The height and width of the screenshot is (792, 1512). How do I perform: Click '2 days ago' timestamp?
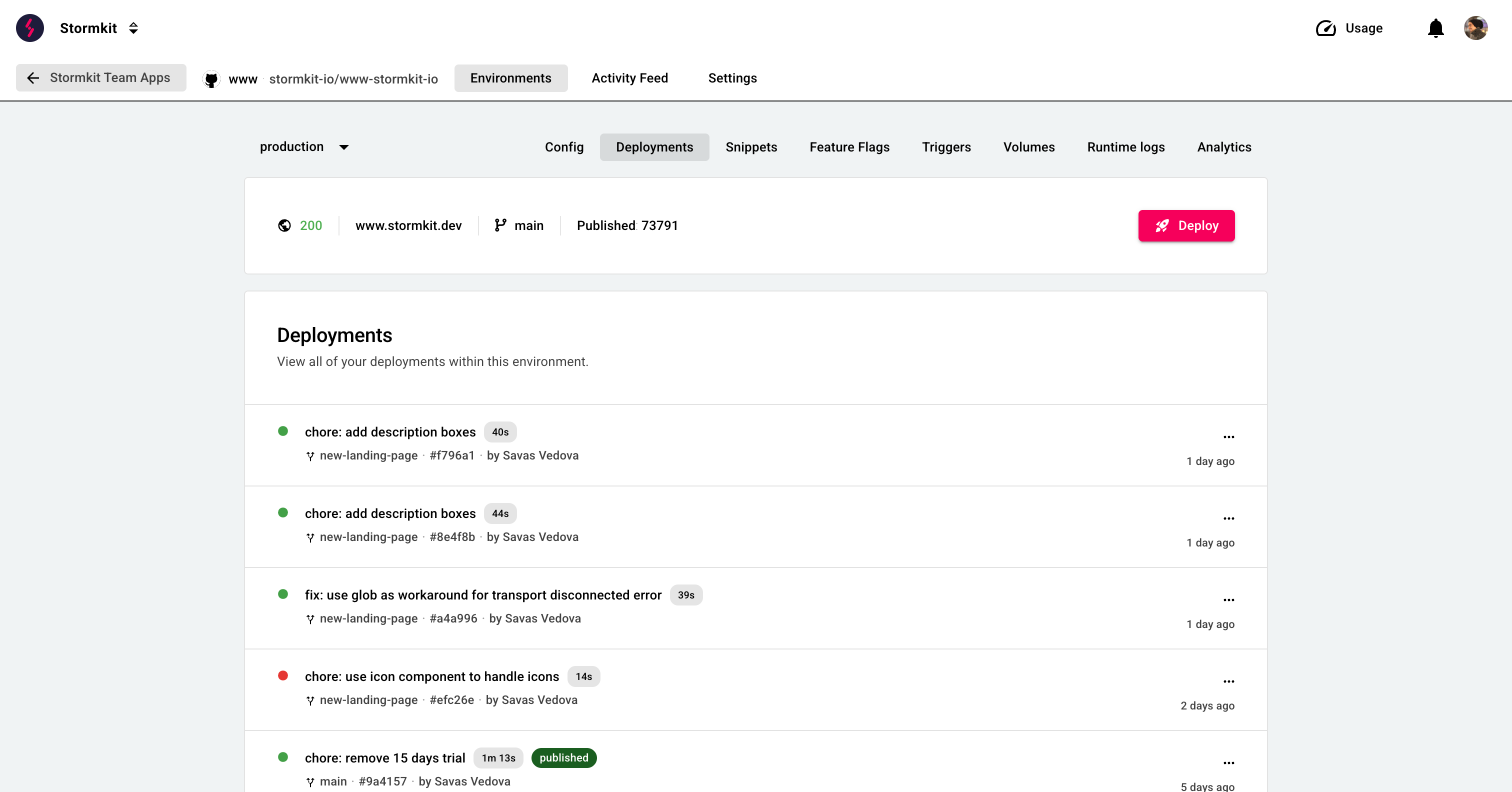pos(1207,705)
